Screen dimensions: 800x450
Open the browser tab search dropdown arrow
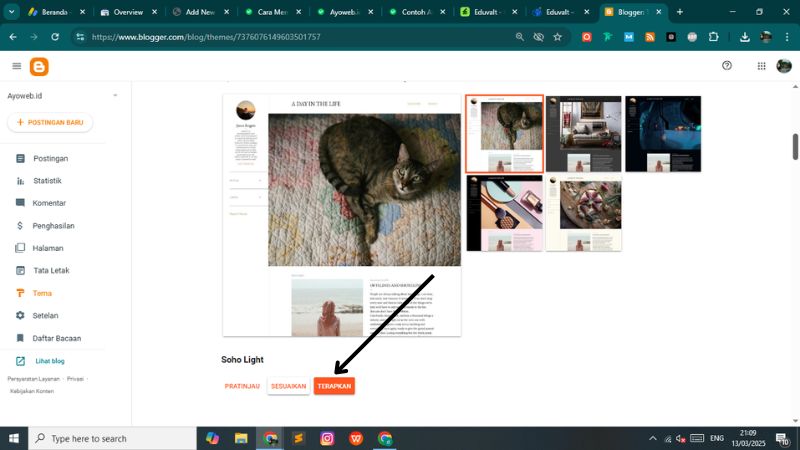click(x=13, y=12)
